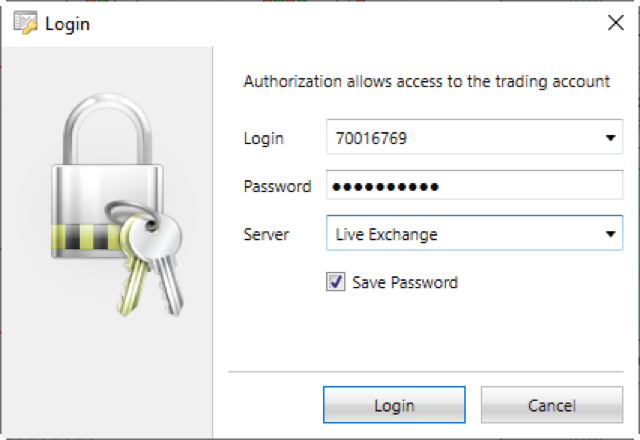Viewport: 640px width, 440px height.
Task: Close the Login dialog with the X
Action: [x=616, y=23]
